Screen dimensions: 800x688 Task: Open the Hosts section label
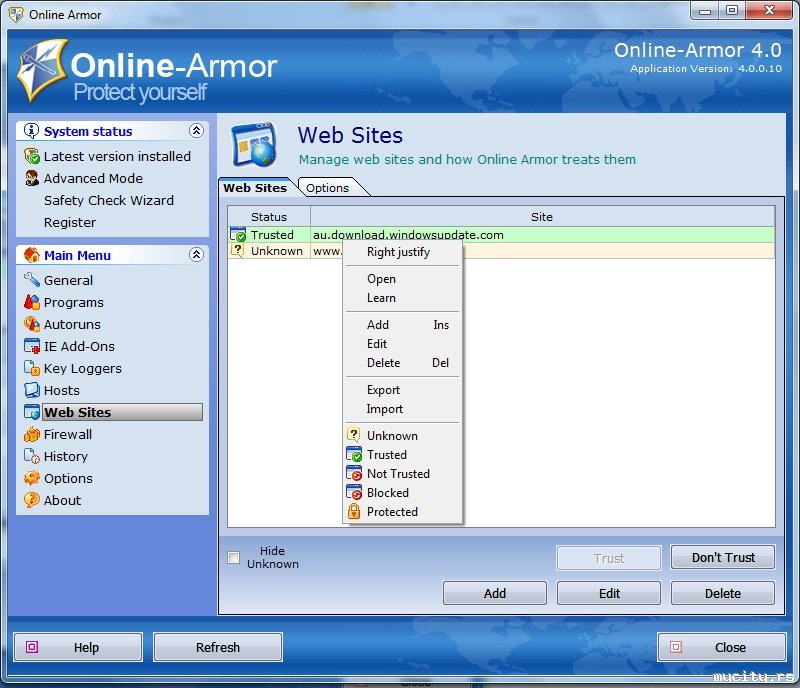(x=62, y=390)
